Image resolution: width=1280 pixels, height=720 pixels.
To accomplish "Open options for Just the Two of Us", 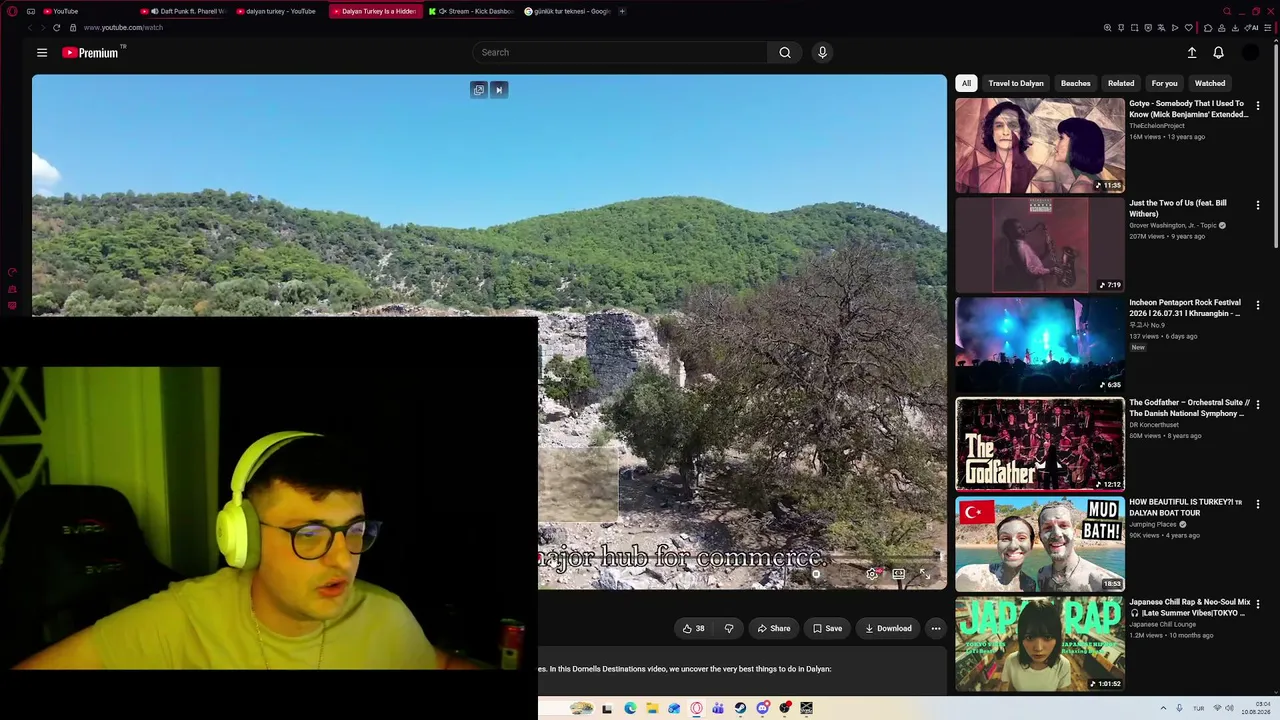I will point(1258,205).
